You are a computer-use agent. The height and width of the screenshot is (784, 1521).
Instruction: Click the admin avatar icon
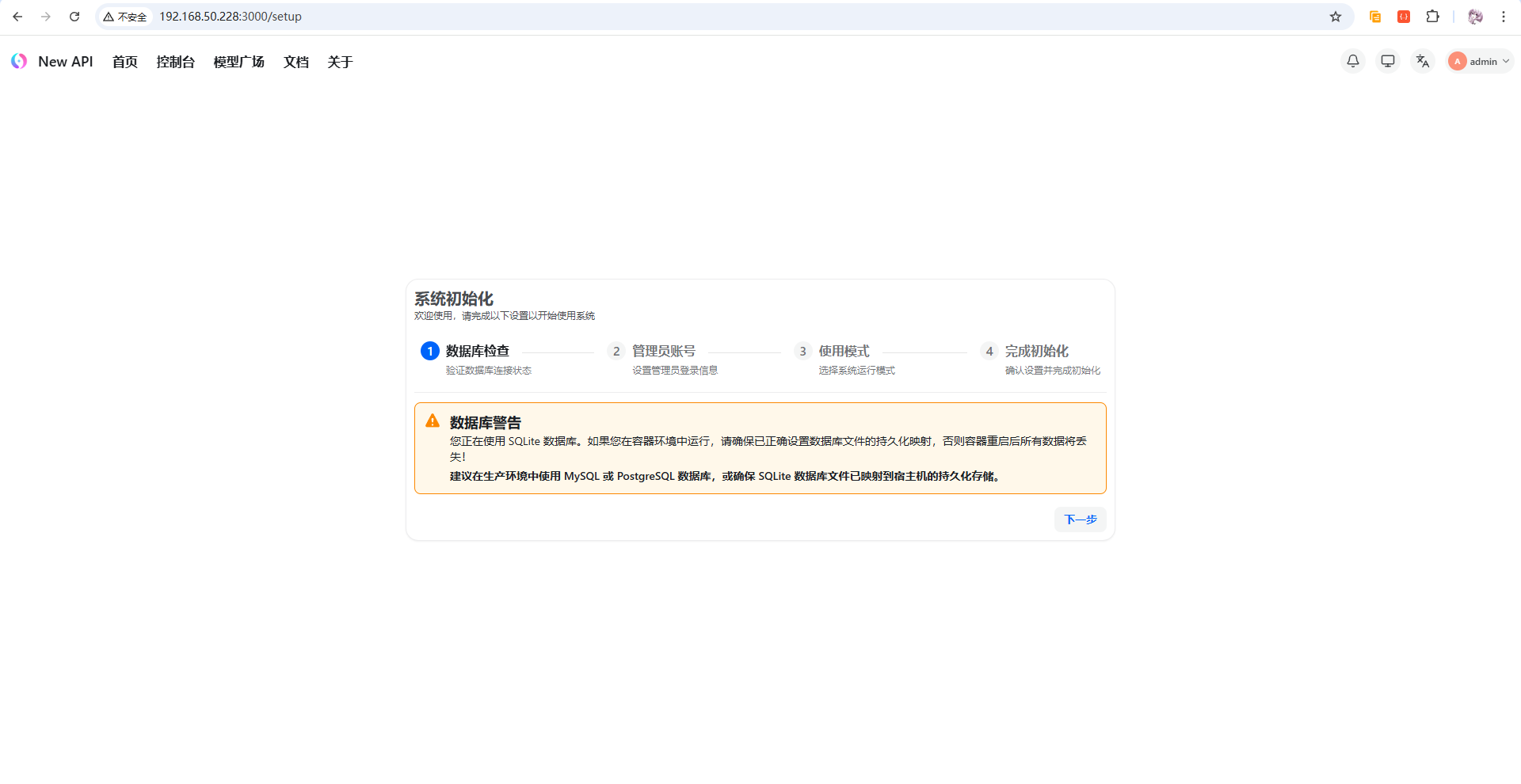1457,61
